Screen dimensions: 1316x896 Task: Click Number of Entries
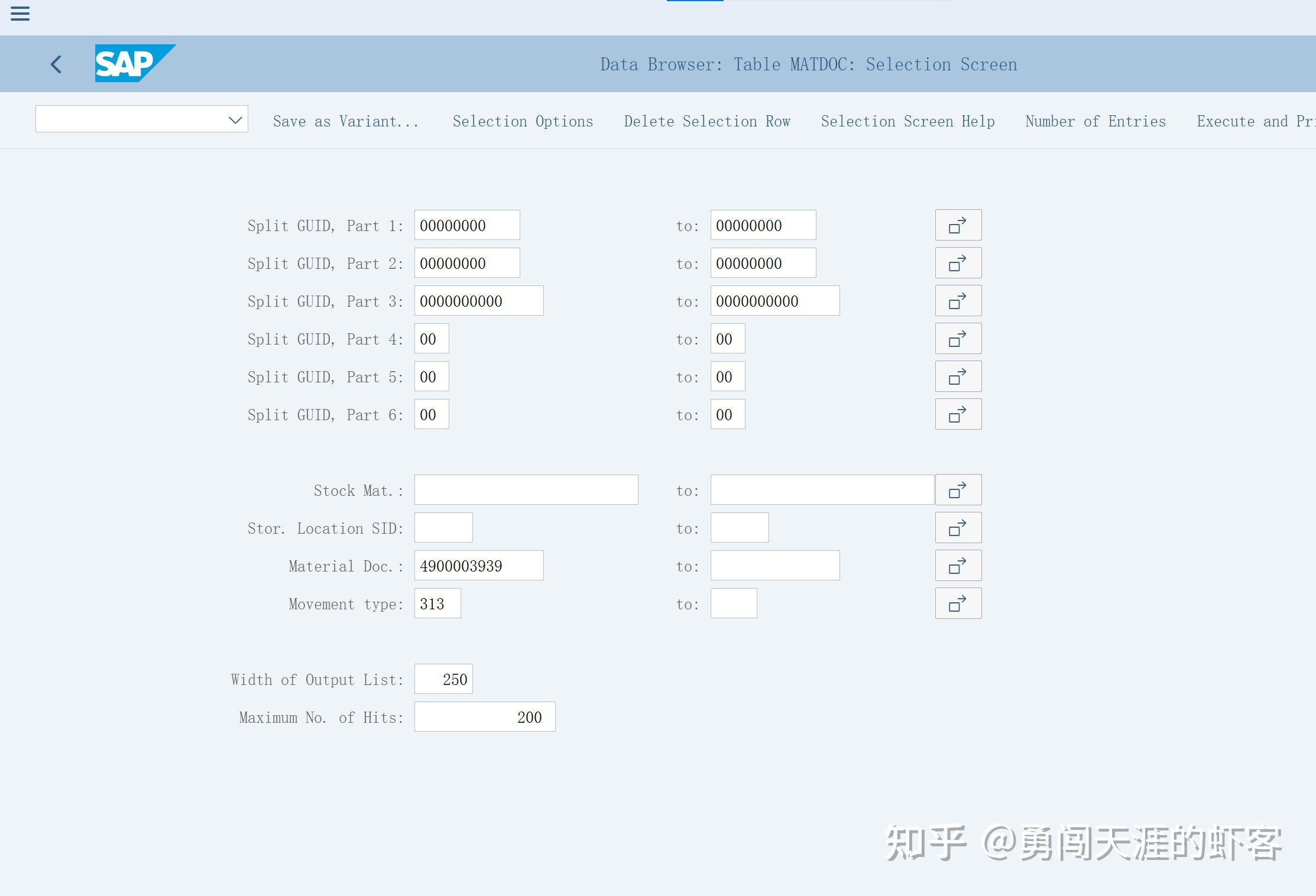(1095, 121)
